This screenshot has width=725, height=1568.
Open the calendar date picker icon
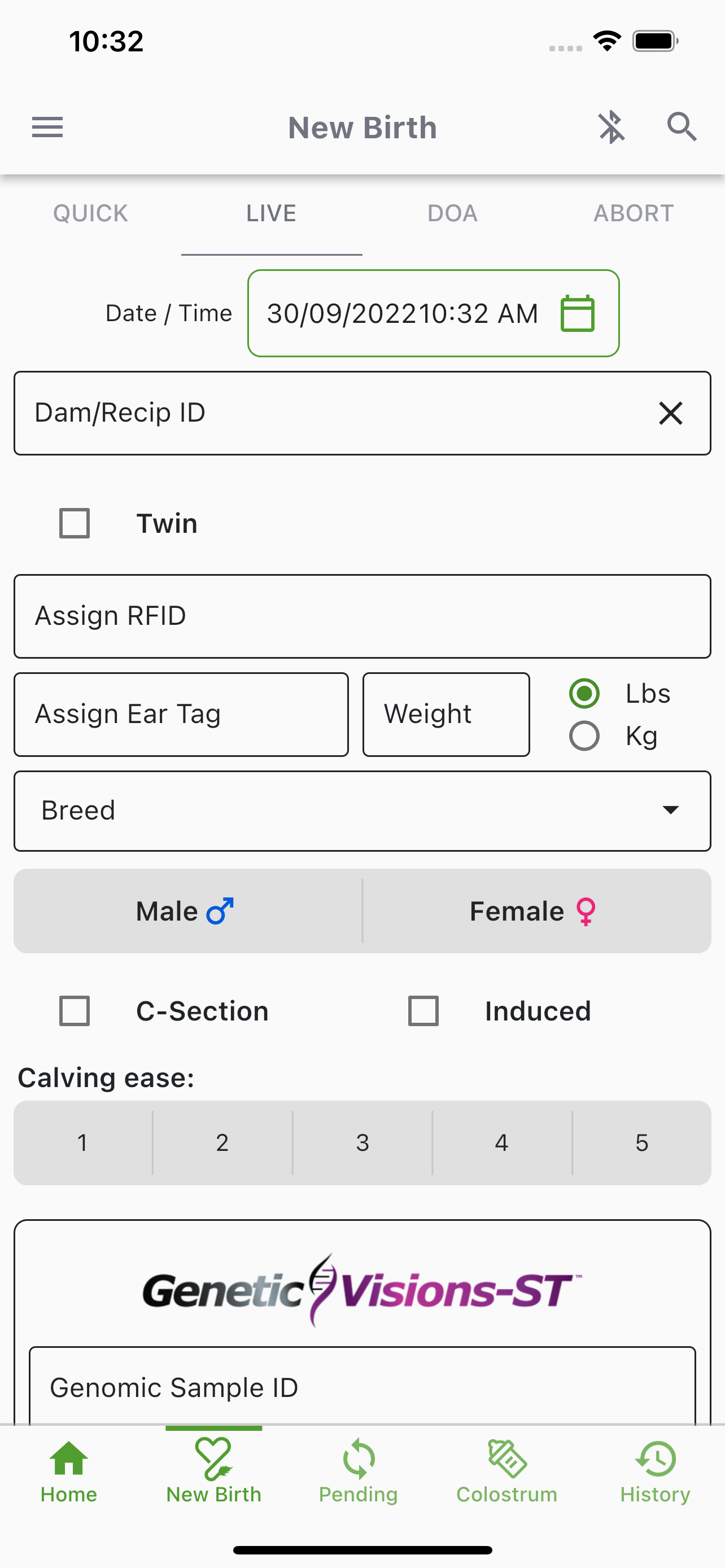[x=577, y=313]
